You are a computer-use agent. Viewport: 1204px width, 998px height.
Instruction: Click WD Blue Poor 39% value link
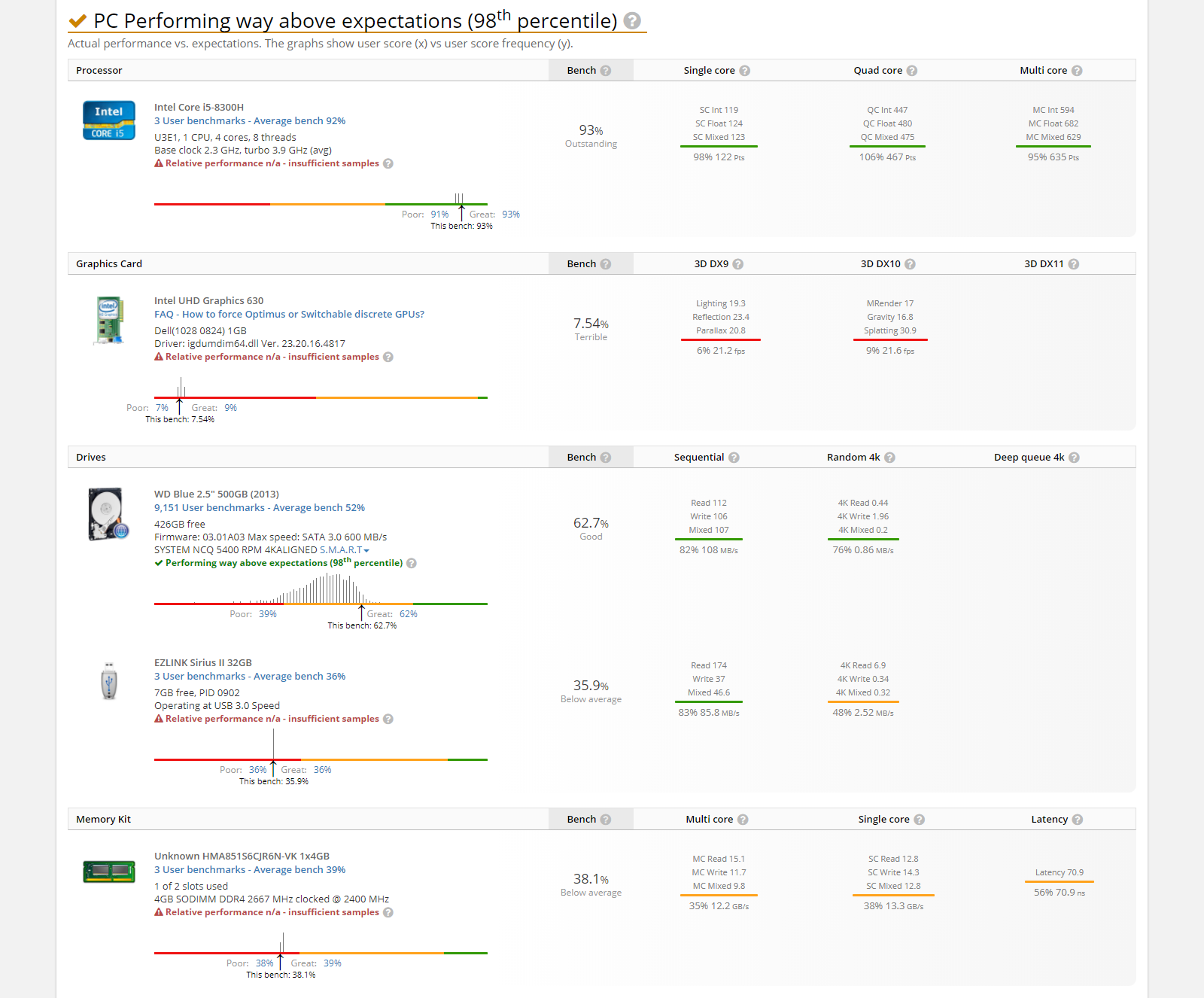click(268, 614)
